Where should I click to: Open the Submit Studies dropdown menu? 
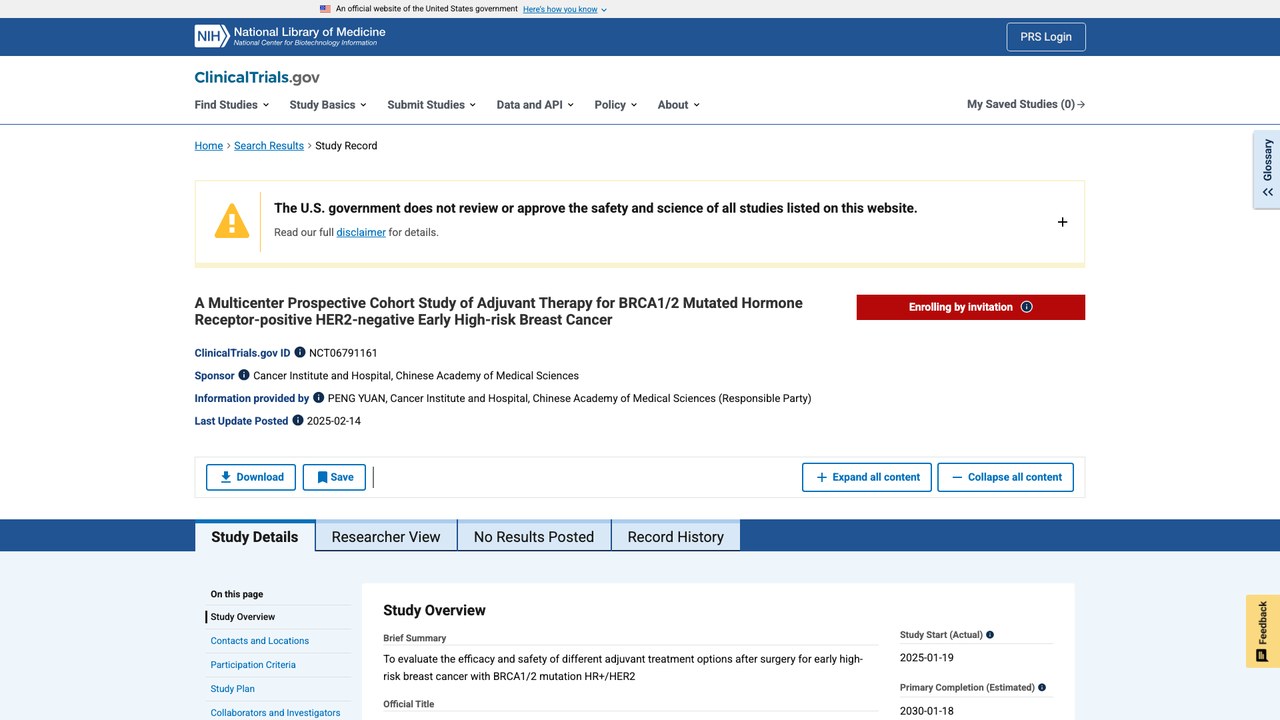click(432, 105)
